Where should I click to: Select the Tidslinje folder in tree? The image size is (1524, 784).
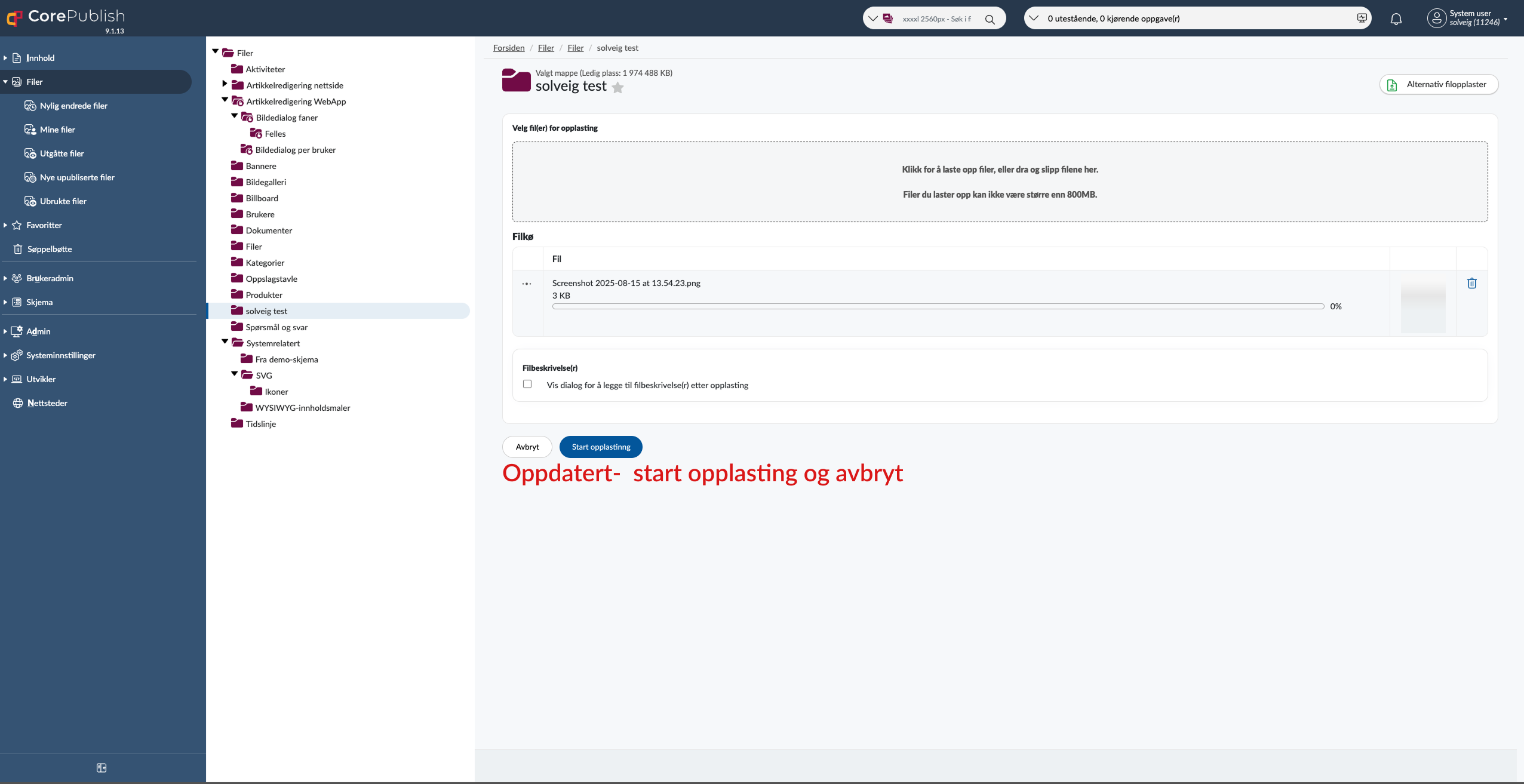(x=261, y=424)
